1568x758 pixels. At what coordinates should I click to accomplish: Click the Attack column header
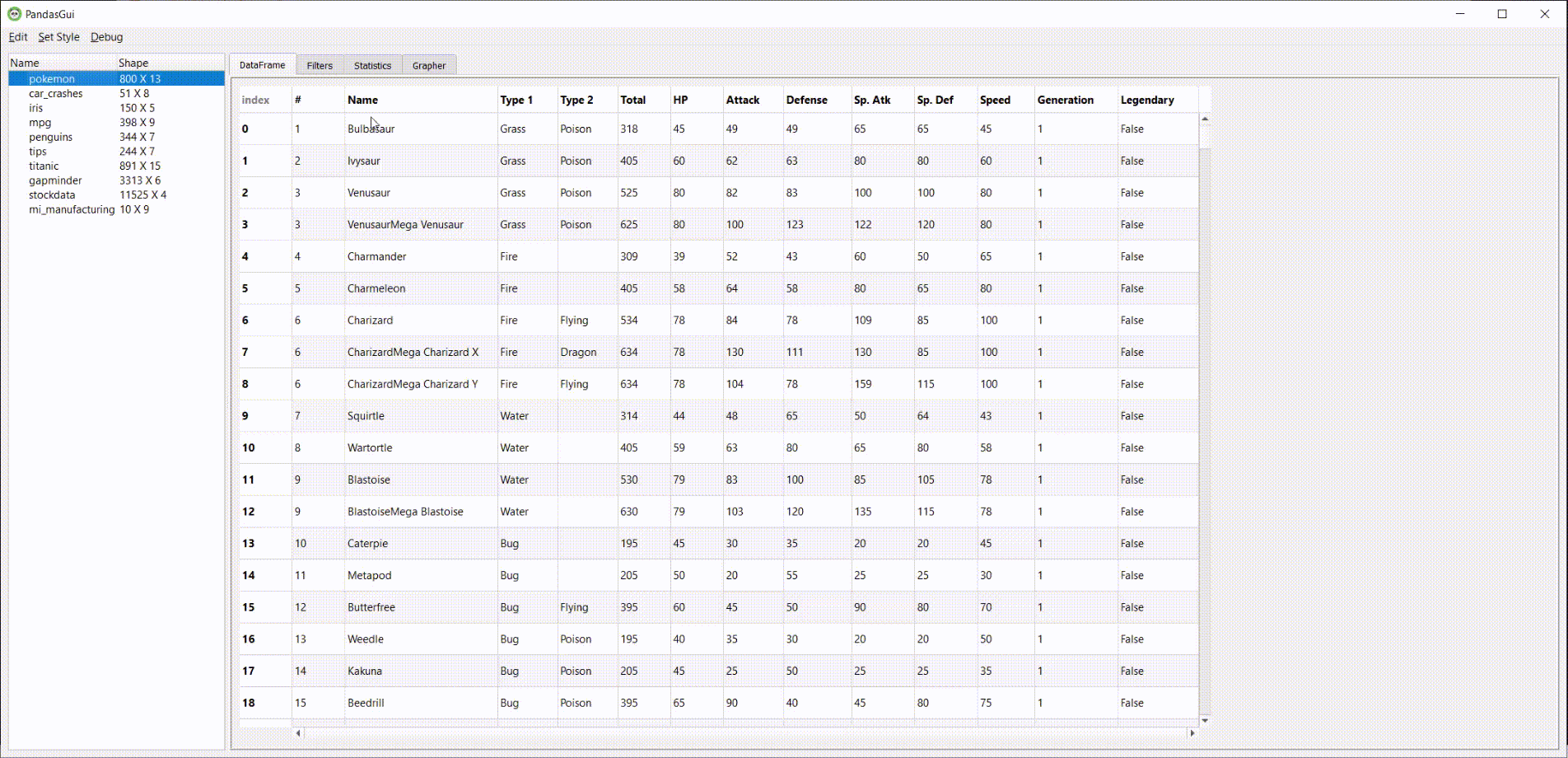tap(753, 100)
